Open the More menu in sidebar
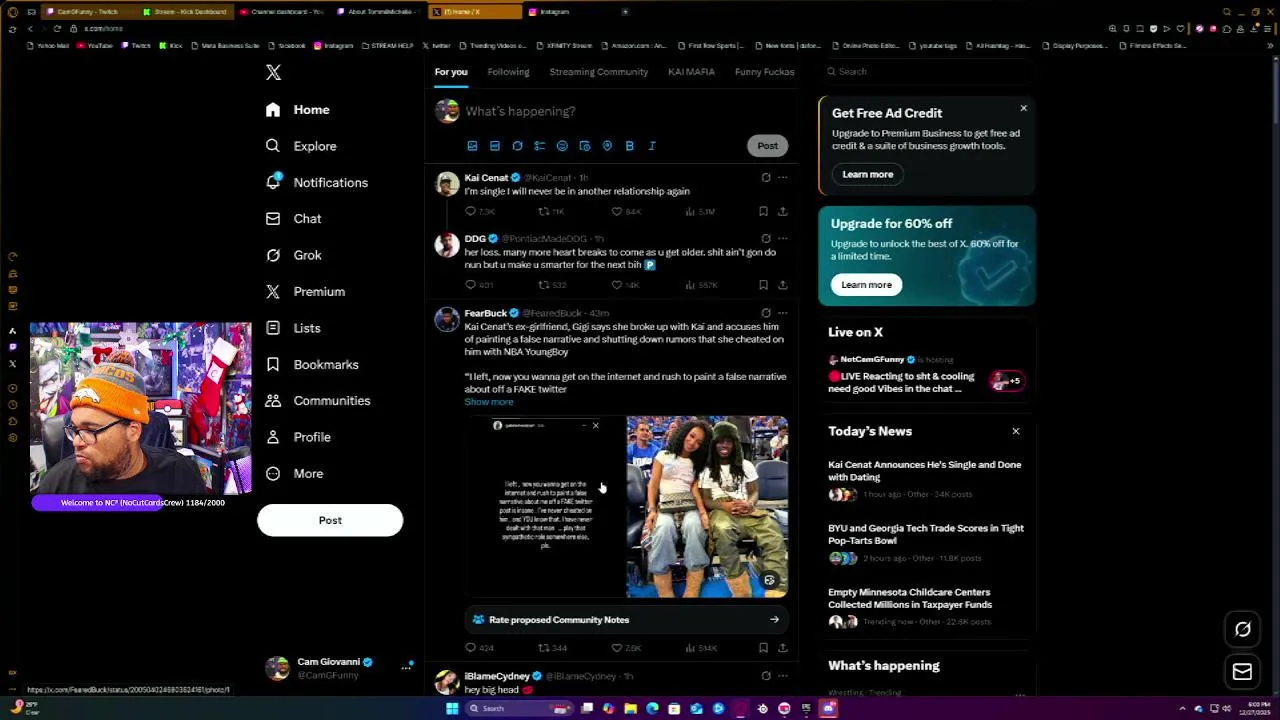Image resolution: width=1280 pixels, height=720 pixels. 294,474
